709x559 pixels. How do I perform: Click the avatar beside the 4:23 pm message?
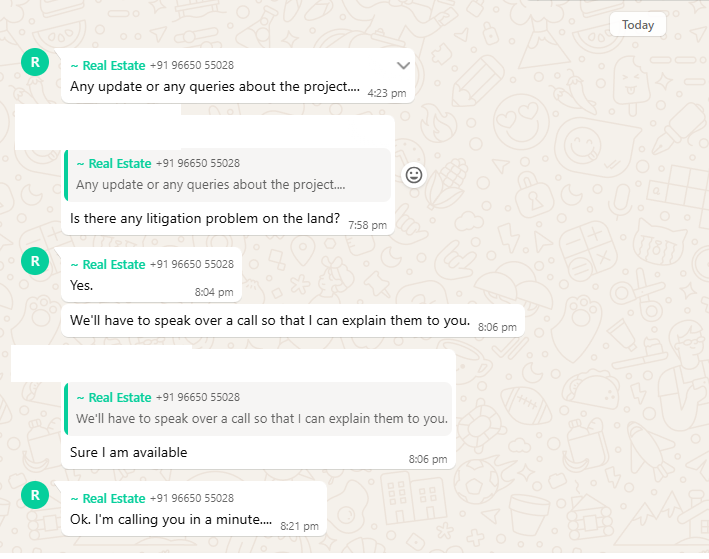click(35, 62)
